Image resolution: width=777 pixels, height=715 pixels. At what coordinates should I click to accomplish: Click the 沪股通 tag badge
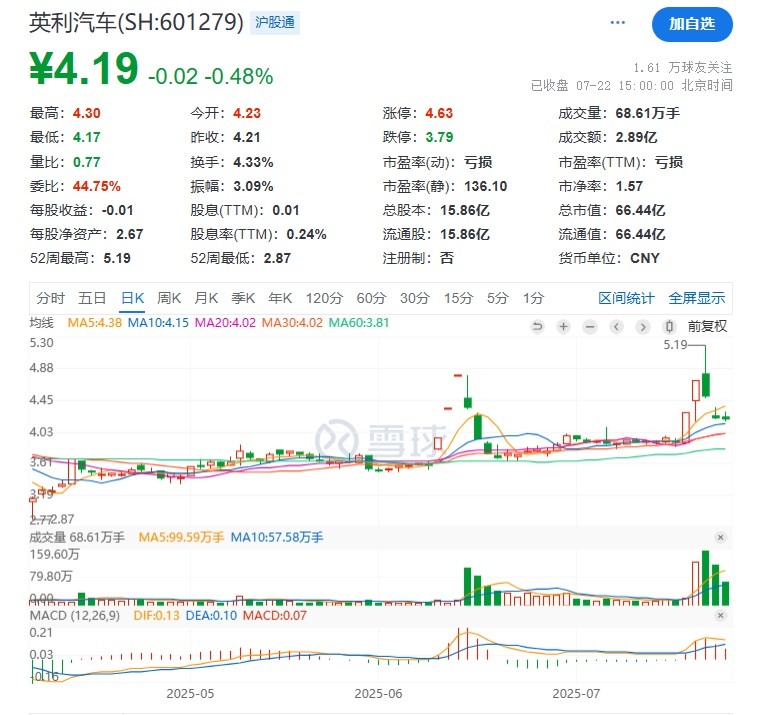[275, 23]
